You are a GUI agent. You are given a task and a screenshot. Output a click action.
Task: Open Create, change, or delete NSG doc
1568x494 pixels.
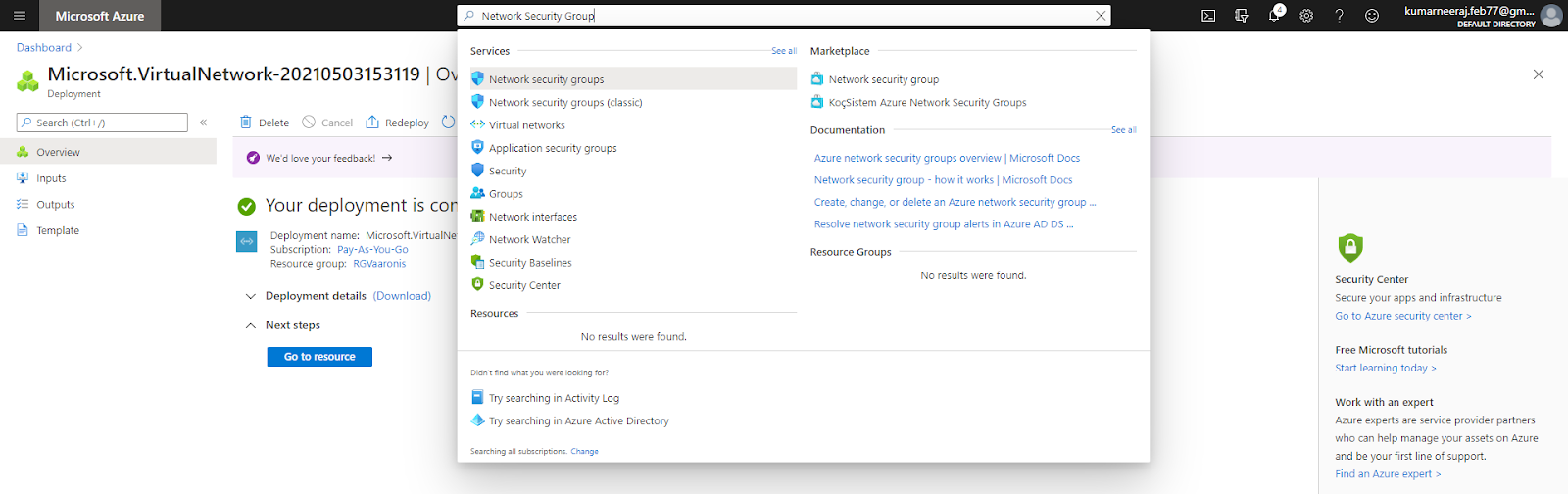(955, 202)
